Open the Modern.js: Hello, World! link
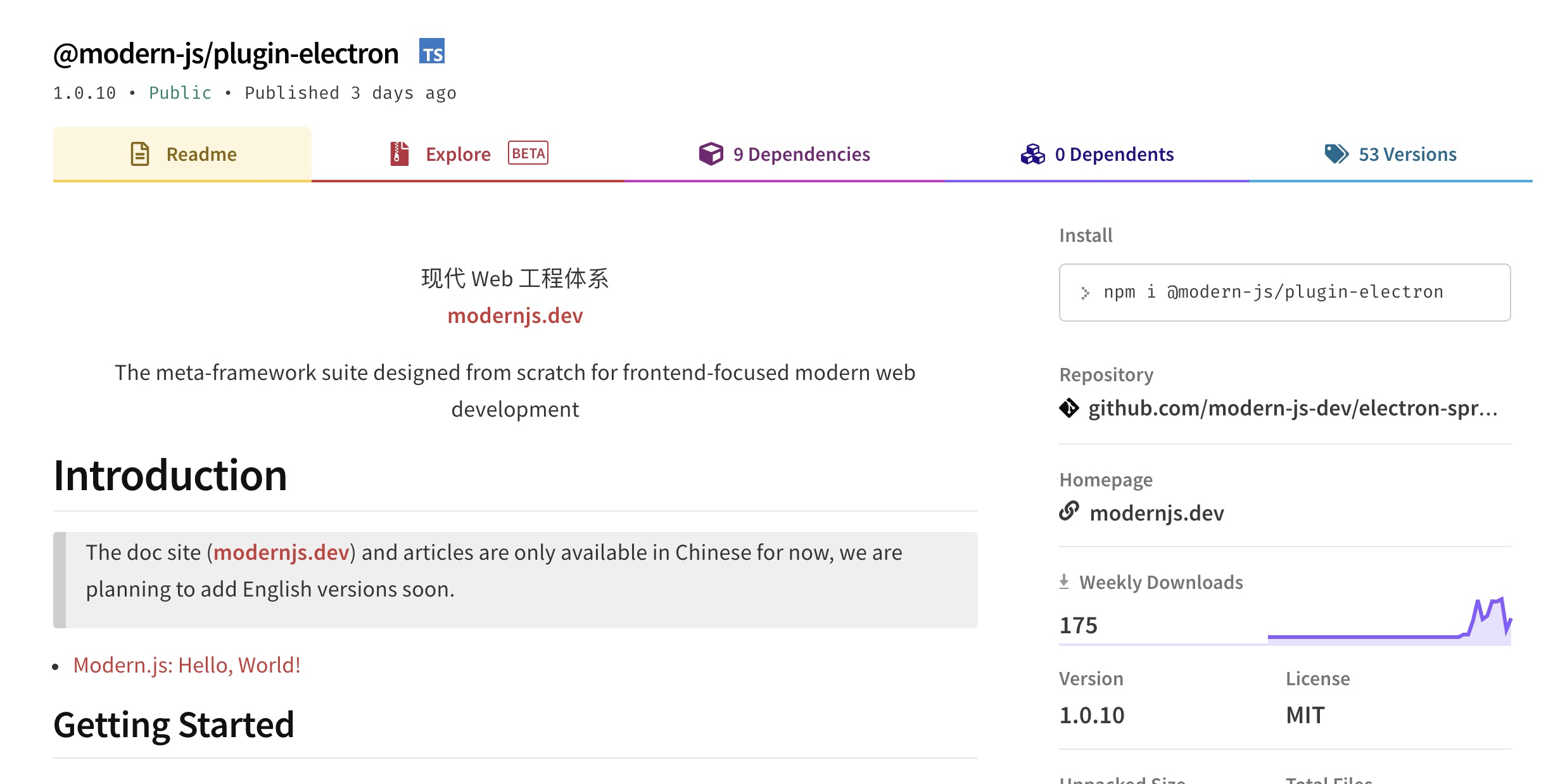 (187, 665)
